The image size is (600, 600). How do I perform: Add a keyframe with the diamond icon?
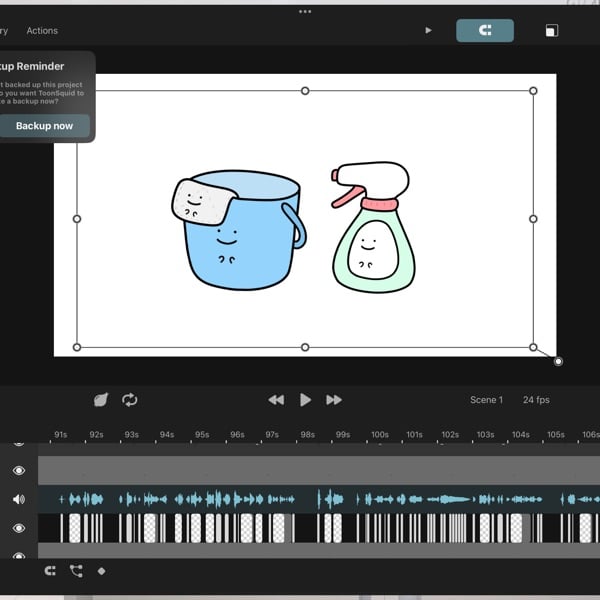click(101, 571)
